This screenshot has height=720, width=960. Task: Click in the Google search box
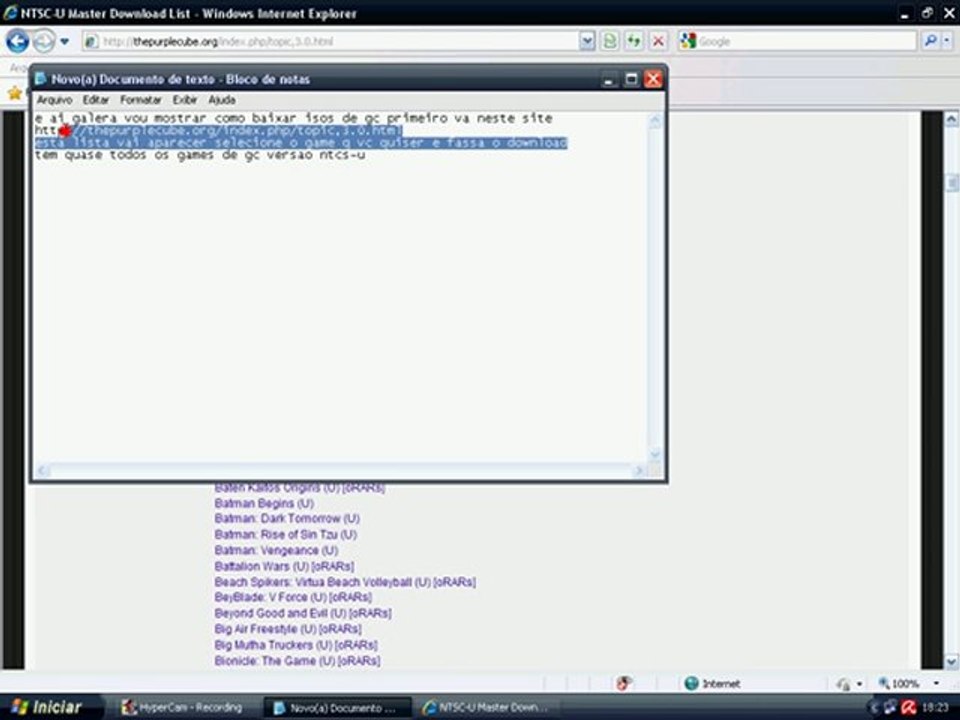[804, 41]
